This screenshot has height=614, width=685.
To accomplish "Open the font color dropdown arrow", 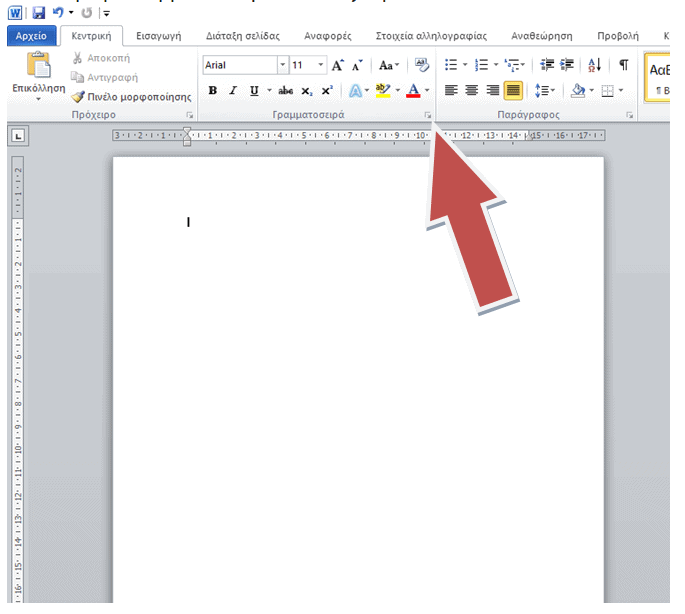I will coord(427,90).
